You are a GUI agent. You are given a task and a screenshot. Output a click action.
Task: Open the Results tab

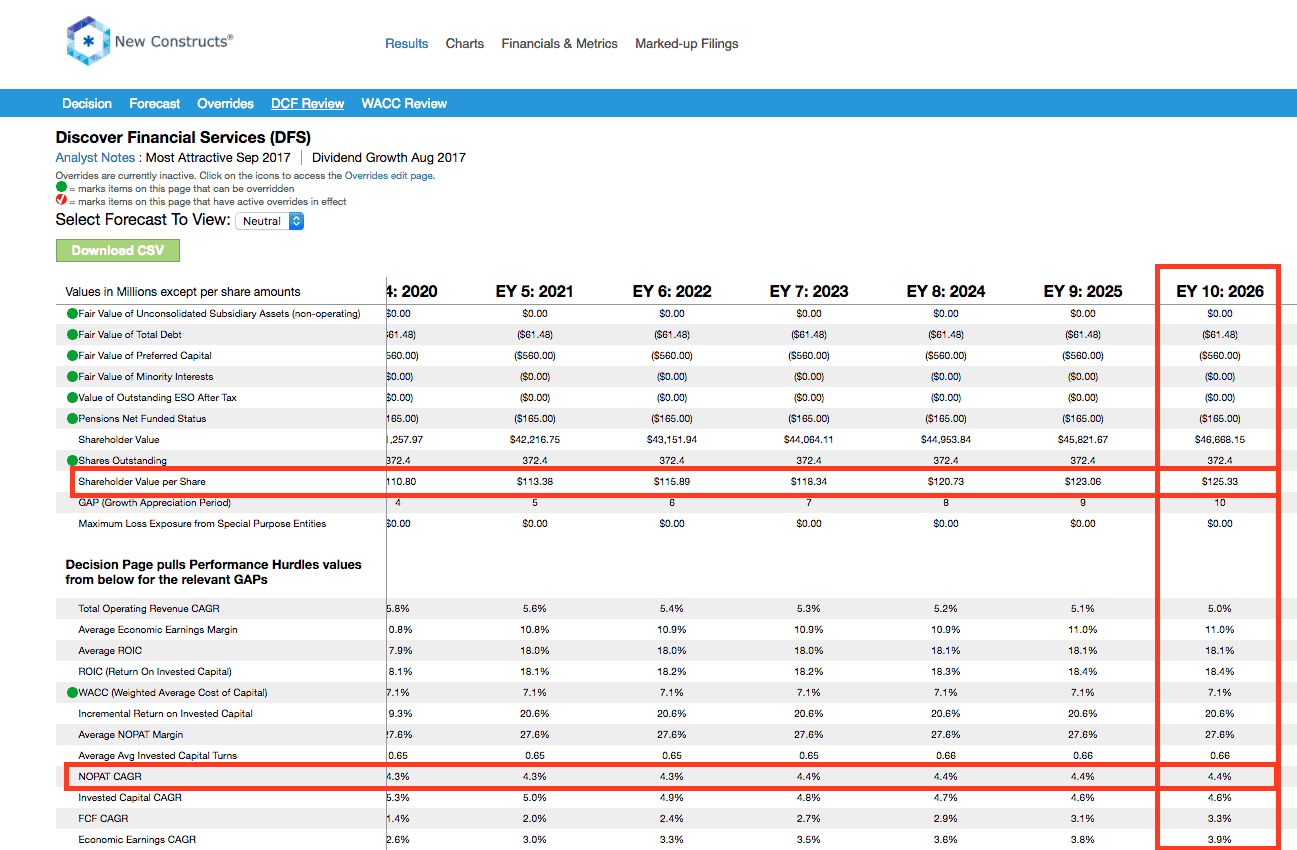[407, 44]
